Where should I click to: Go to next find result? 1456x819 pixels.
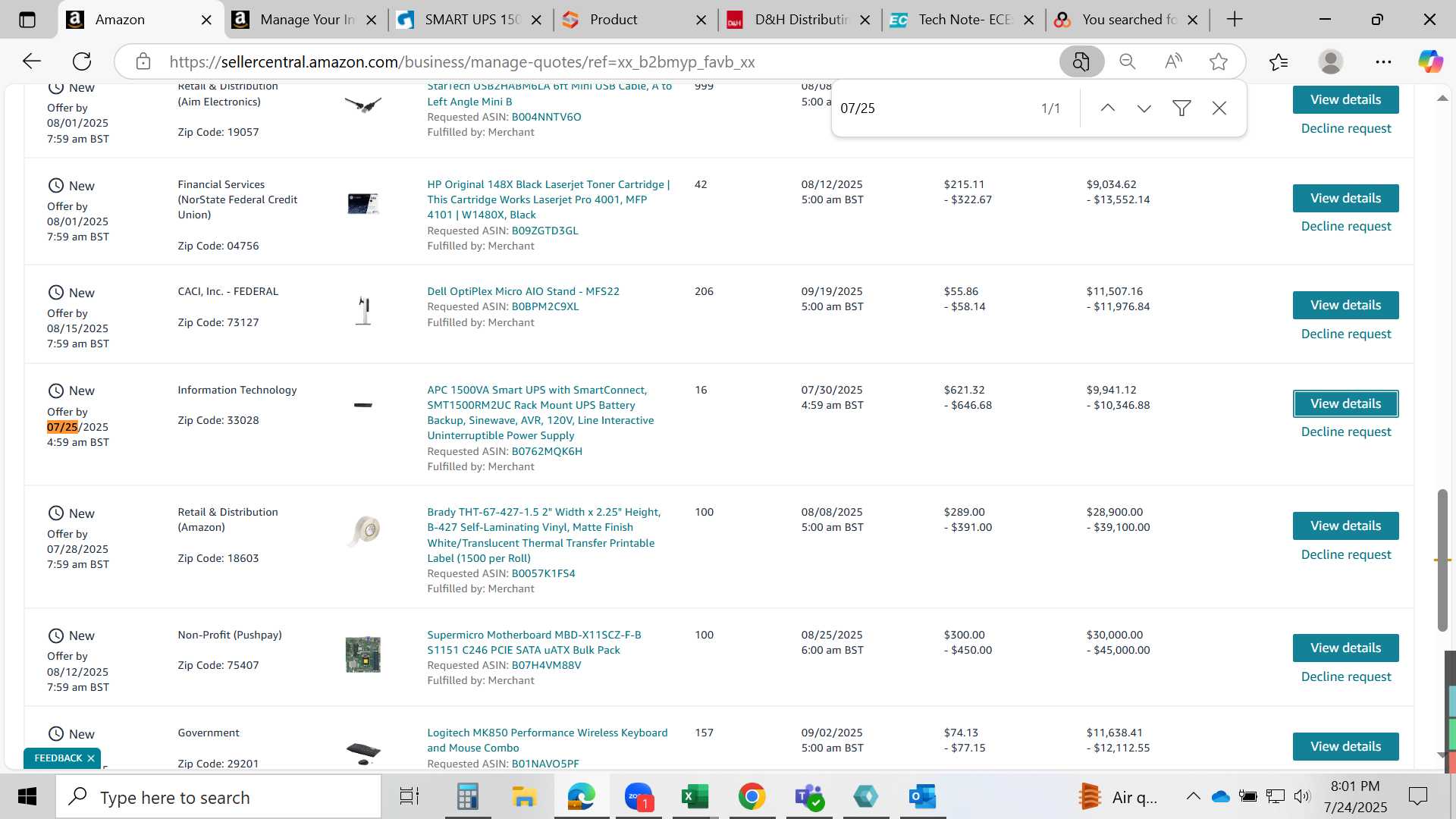1144,108
